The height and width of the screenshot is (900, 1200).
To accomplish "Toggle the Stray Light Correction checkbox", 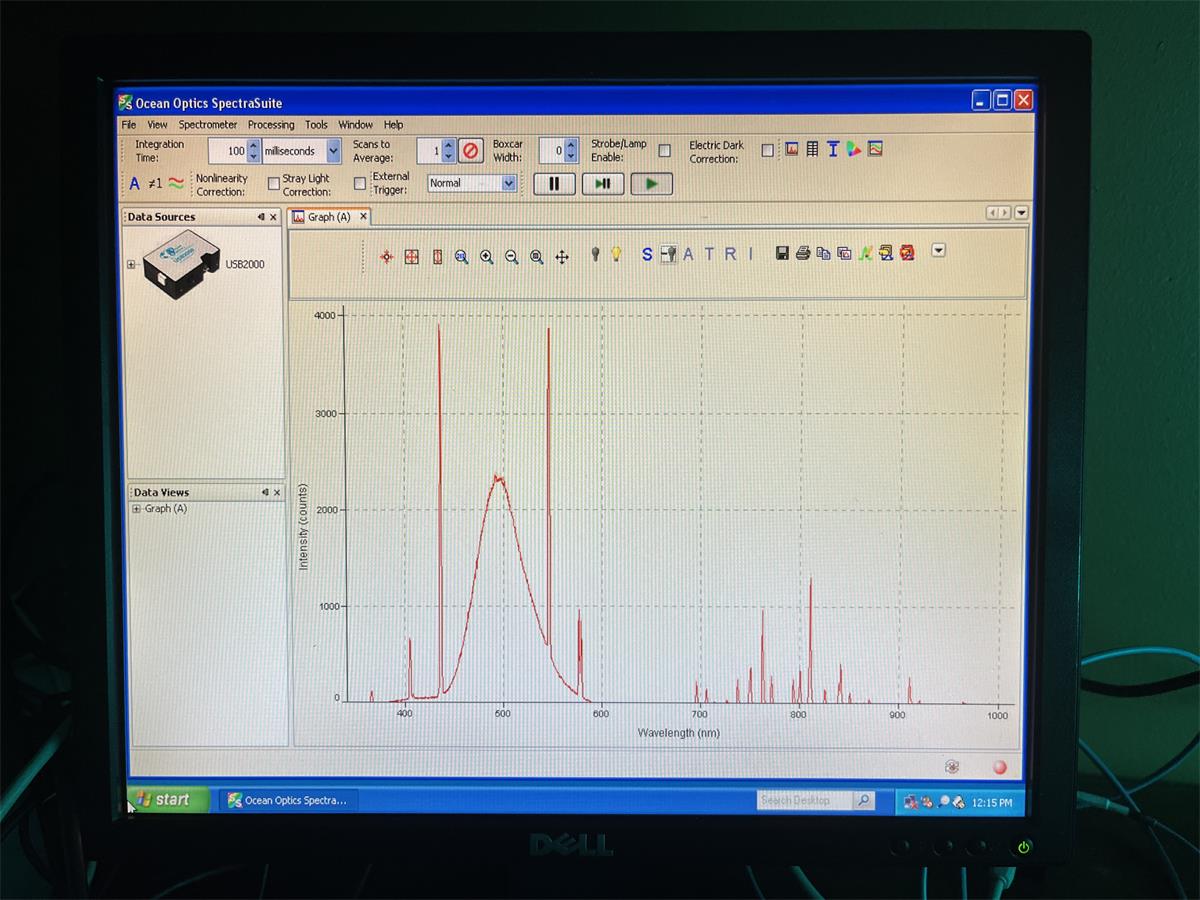I will coord(360,184).
